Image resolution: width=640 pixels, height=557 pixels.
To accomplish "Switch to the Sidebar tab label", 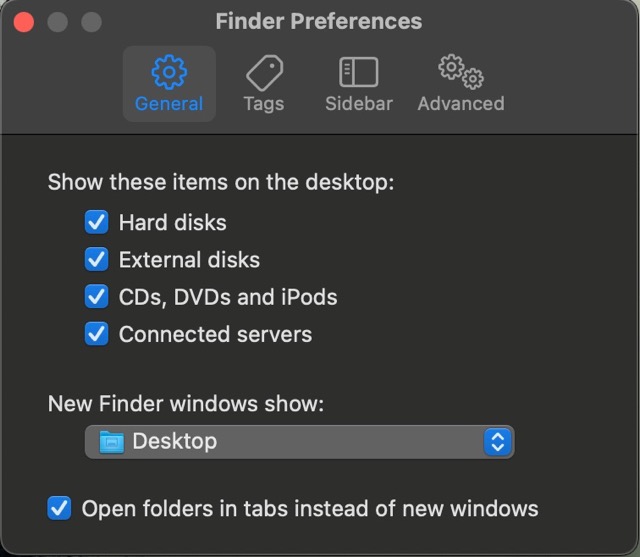I will point(358,104).
